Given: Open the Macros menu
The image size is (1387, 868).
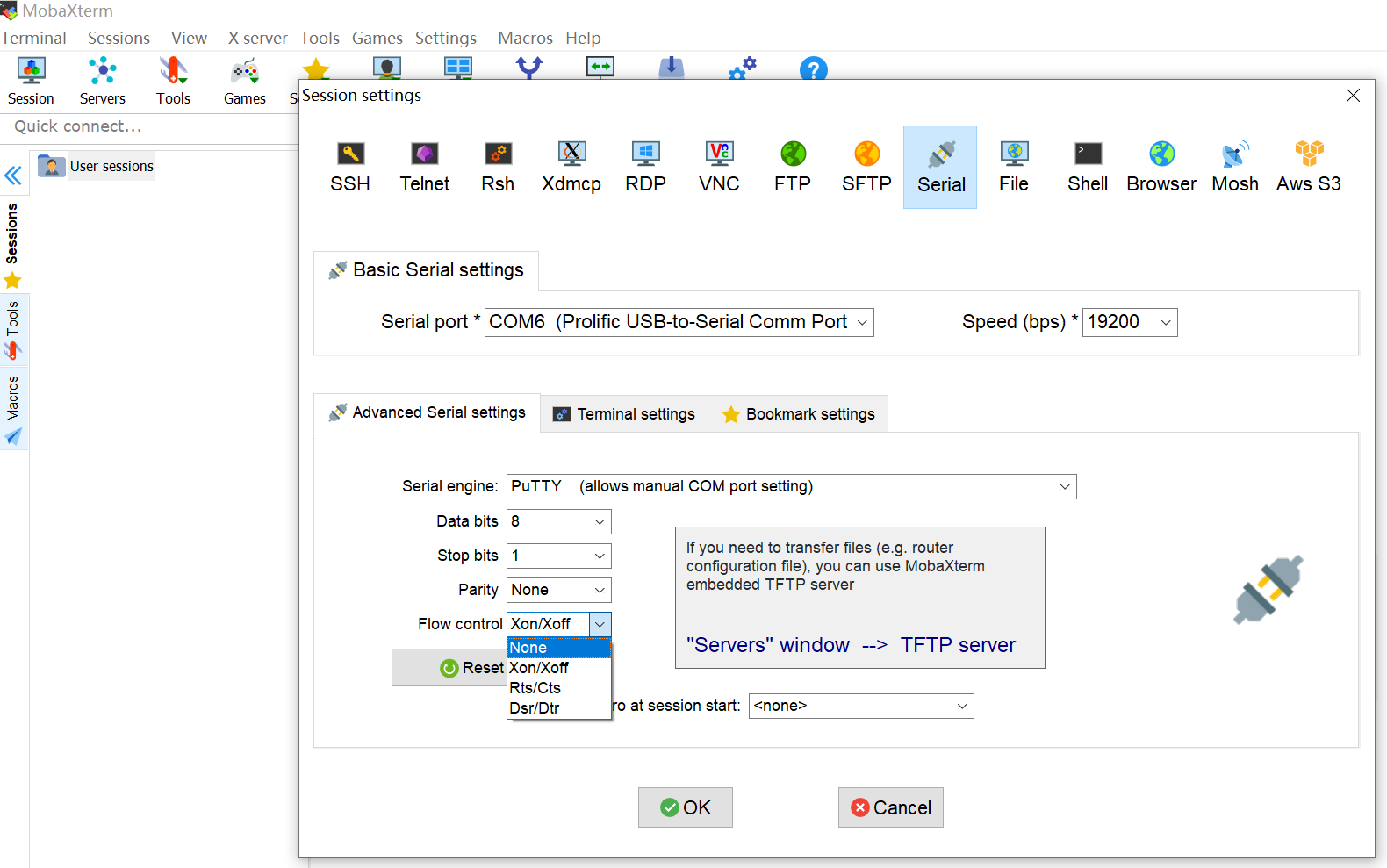Looking at the screenshot, I should coord(525,38).
